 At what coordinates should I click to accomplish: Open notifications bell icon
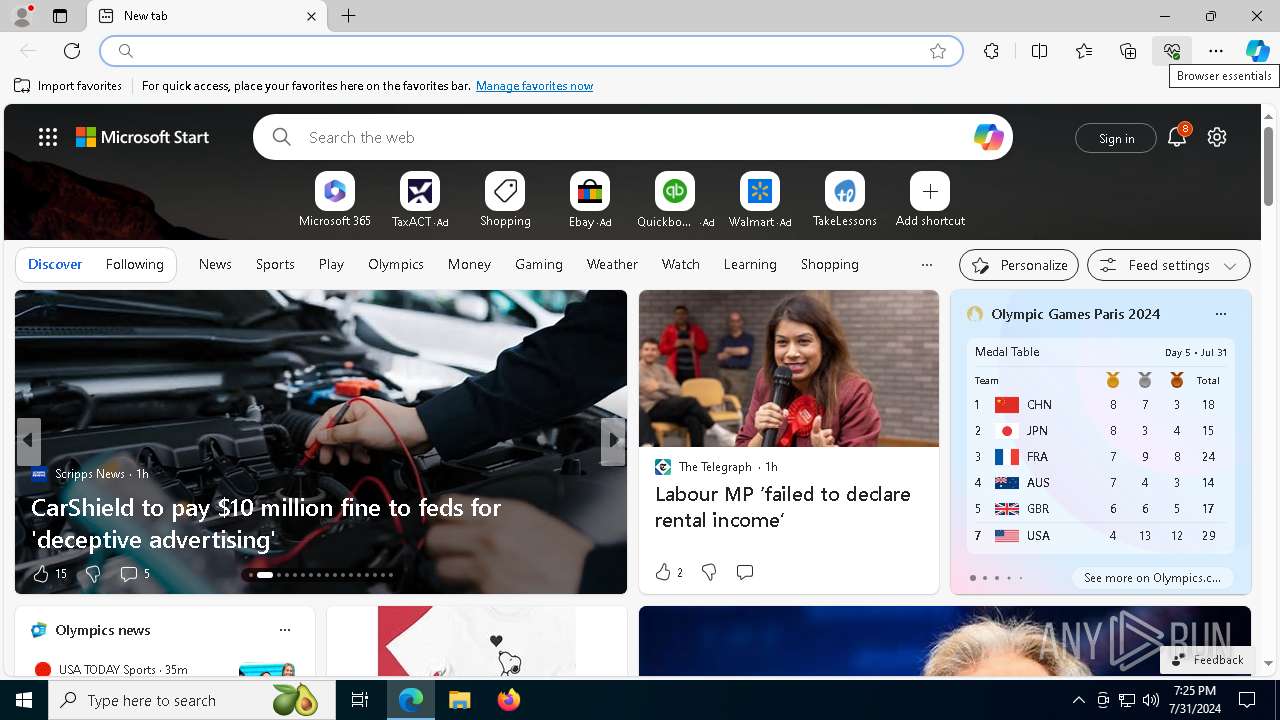point(1177,137)
